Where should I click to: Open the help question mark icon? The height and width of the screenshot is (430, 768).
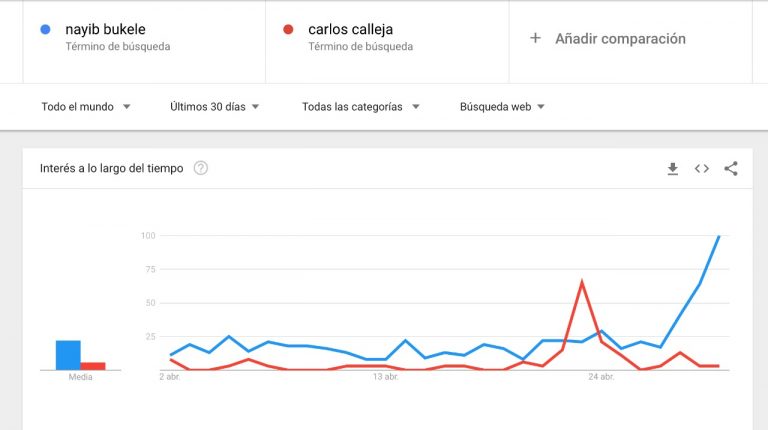coord(201,168)
